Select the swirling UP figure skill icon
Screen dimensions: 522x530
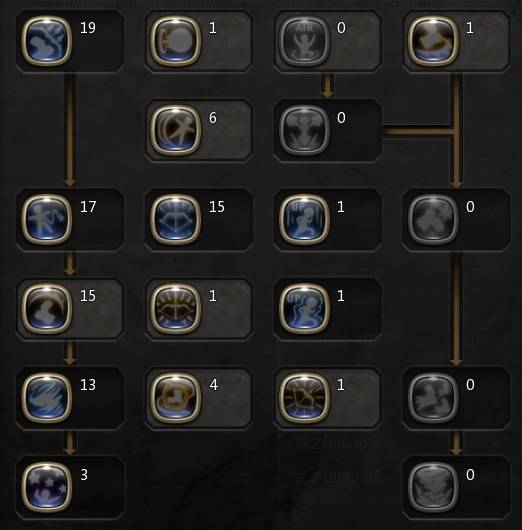pos(304,308)
